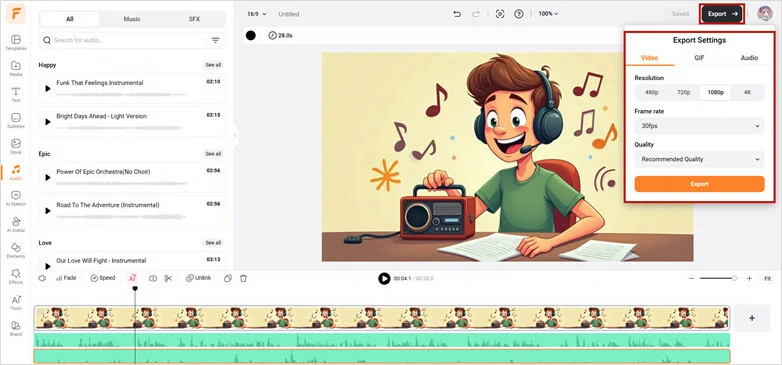This screenshot has height=365, width=782.
Task: Open the Templates panel in sidebar
Action: click(x=16, y=42)
